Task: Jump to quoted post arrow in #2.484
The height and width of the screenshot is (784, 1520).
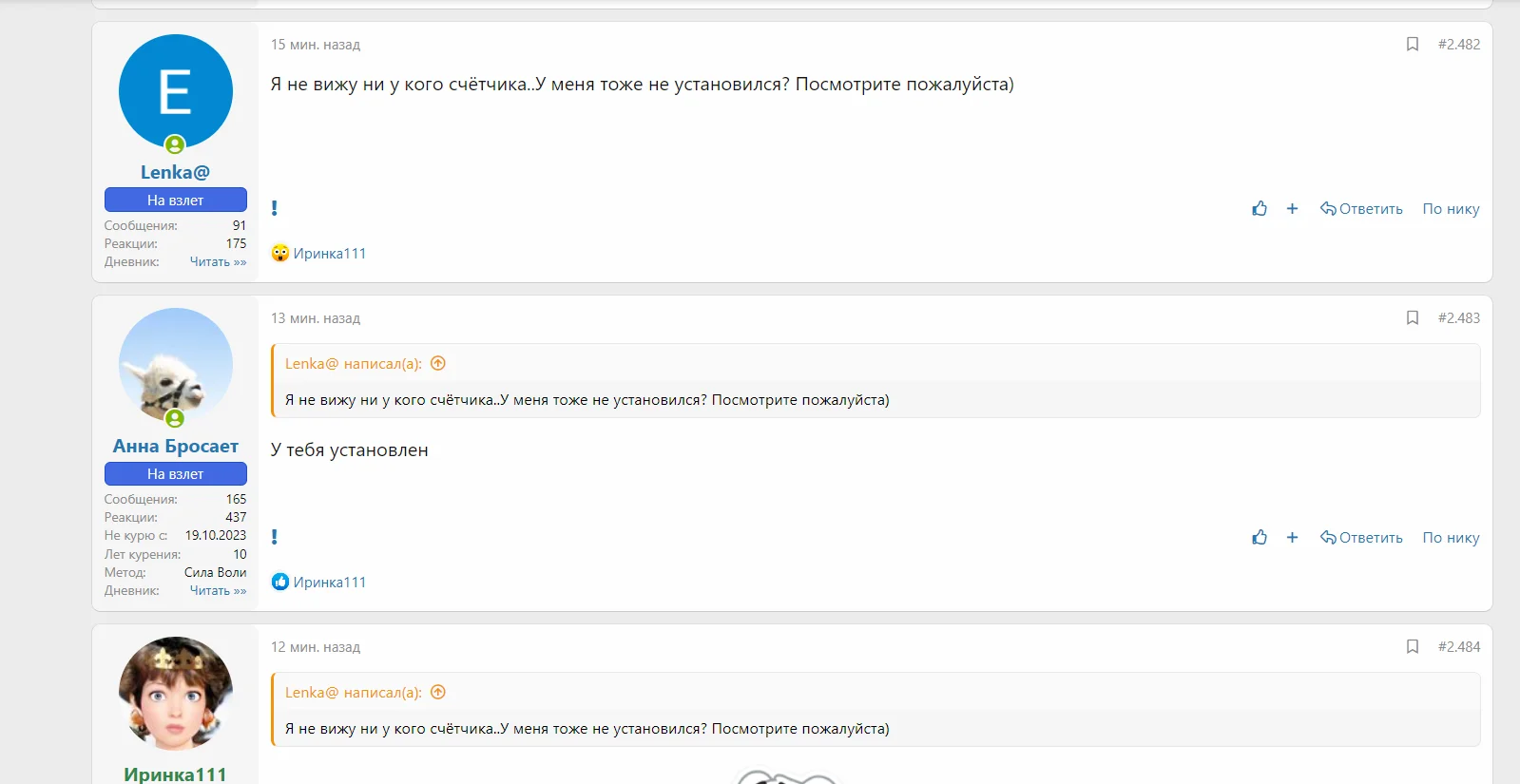Action: [438, 692]
